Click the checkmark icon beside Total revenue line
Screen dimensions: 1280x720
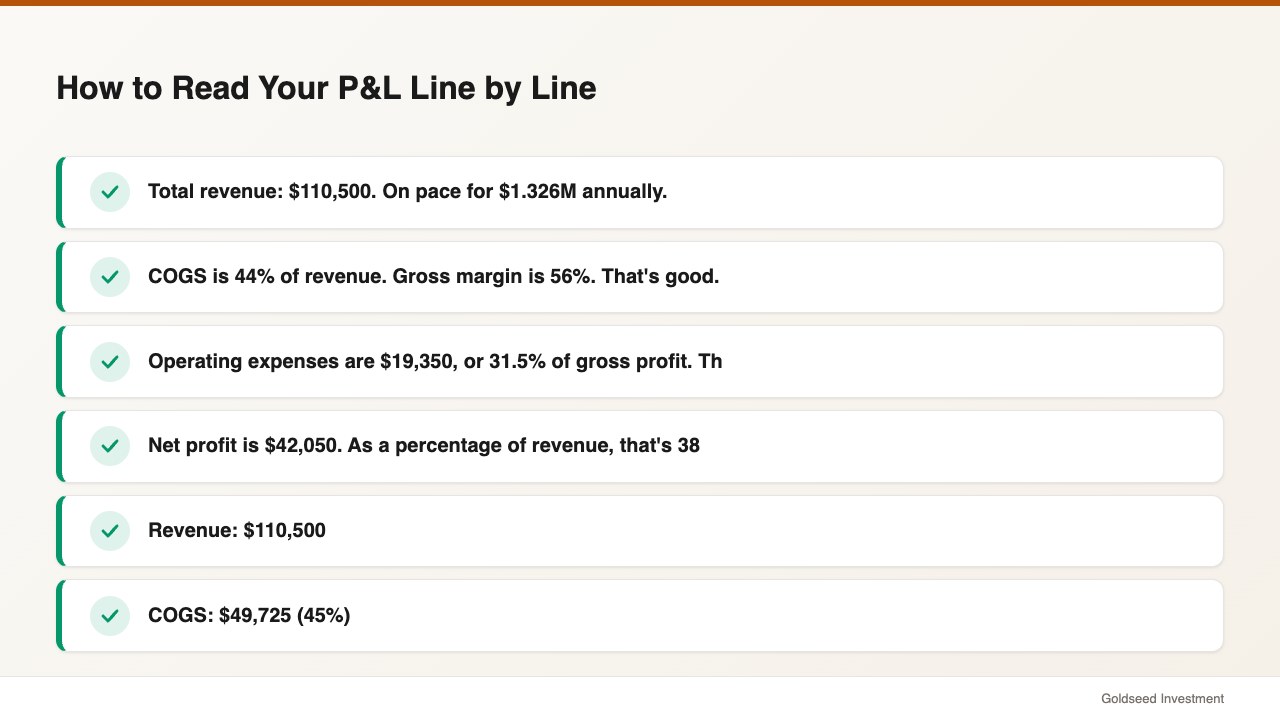point(110,192)
